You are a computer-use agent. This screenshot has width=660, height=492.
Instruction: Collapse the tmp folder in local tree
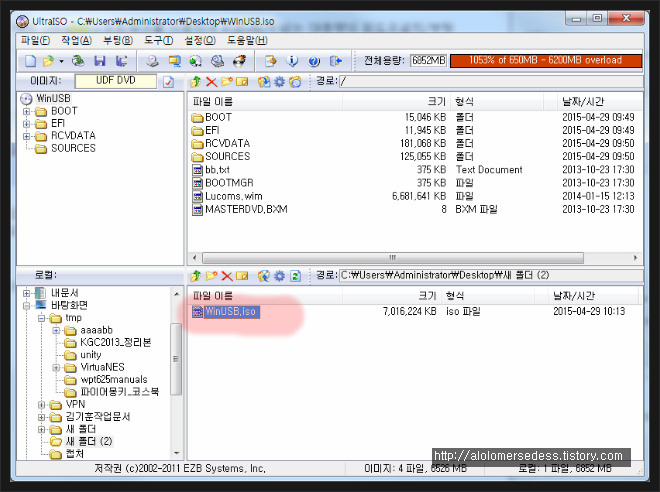pos(41,318)
